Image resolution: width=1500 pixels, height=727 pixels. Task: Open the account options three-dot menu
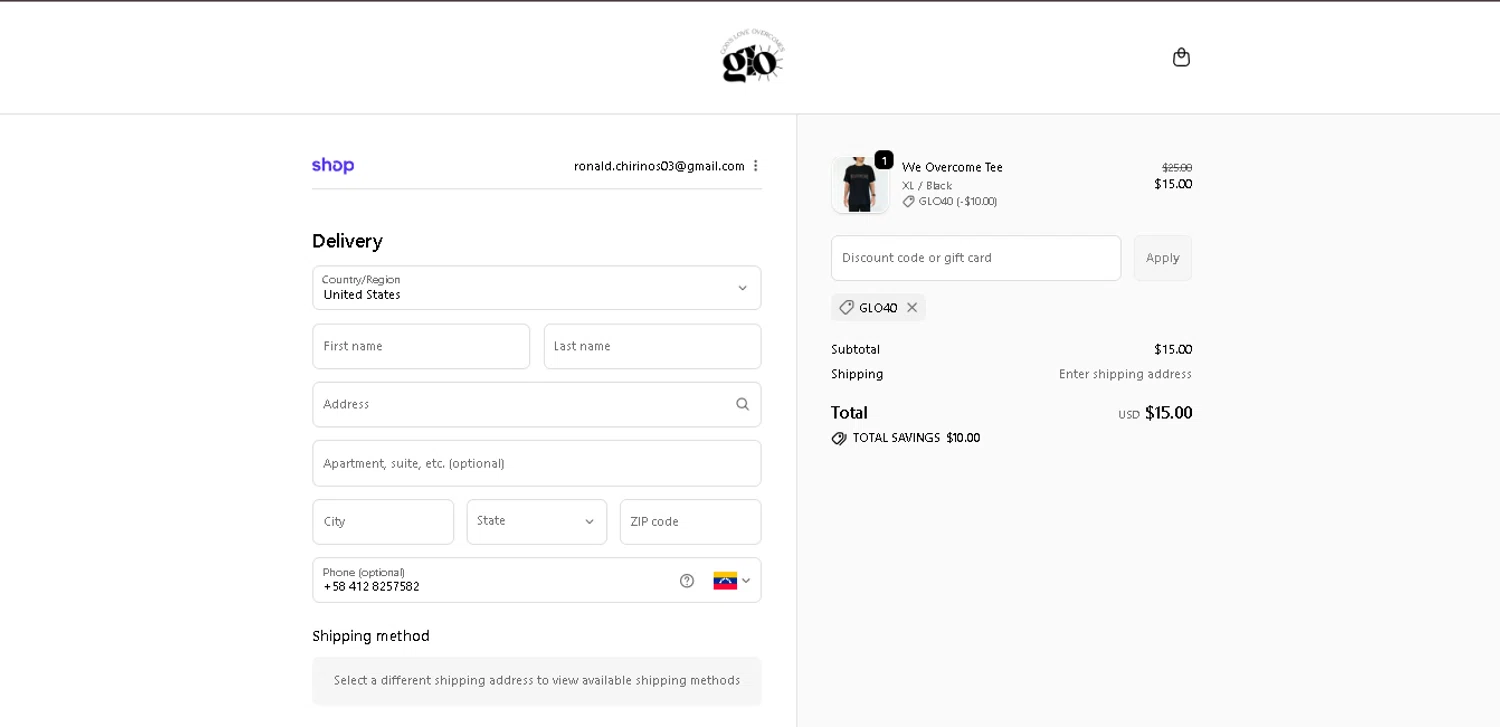[x=756, y=166]
